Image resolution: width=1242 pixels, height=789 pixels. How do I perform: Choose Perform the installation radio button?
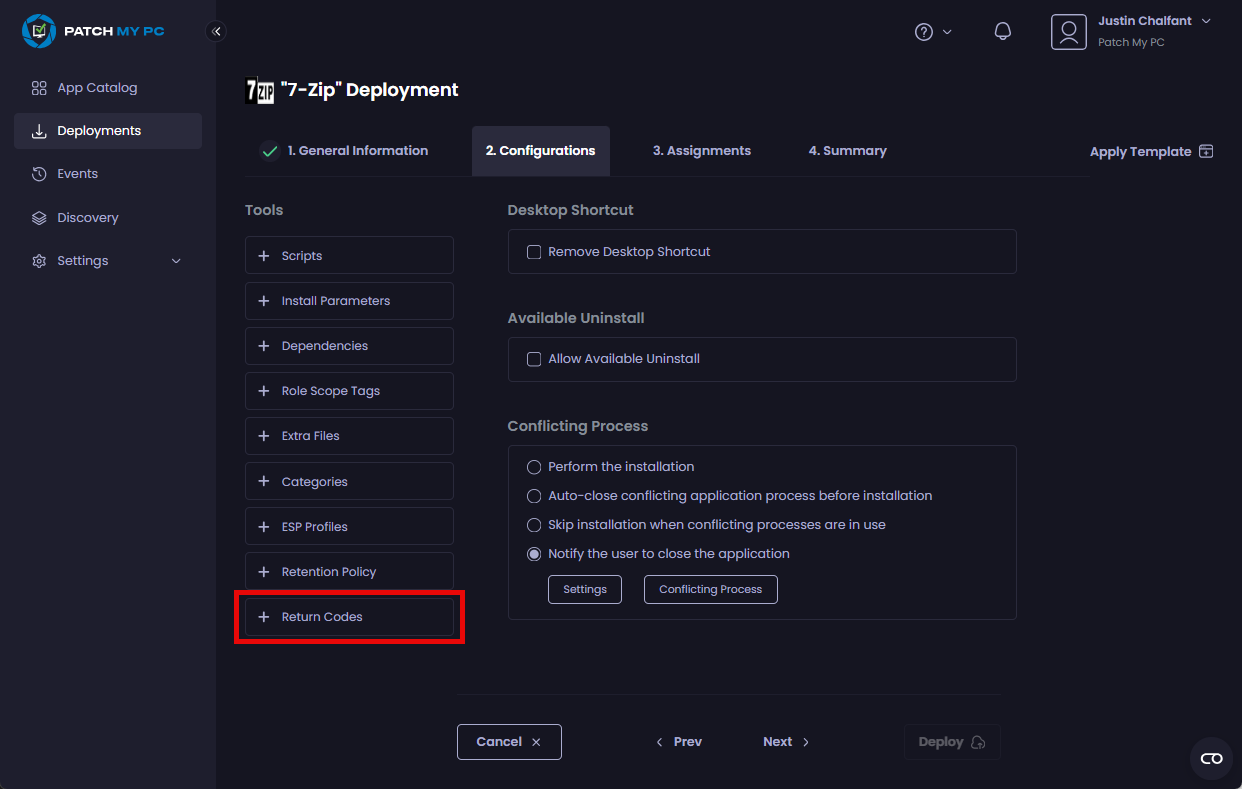coord(534,467)
